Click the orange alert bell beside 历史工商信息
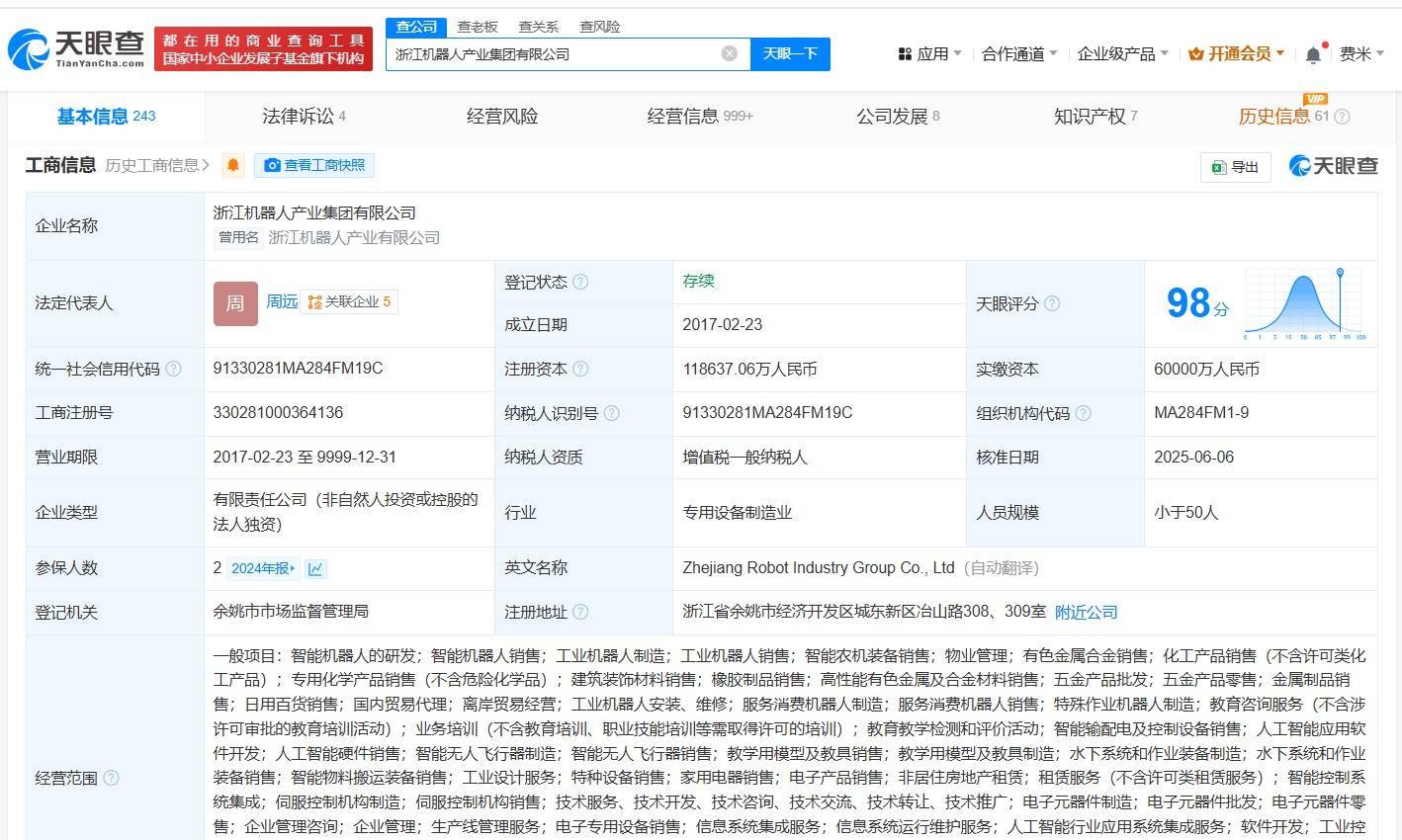Image resolution: width=1402 pixels, height=840 pixels. click(x=233, y=165)
